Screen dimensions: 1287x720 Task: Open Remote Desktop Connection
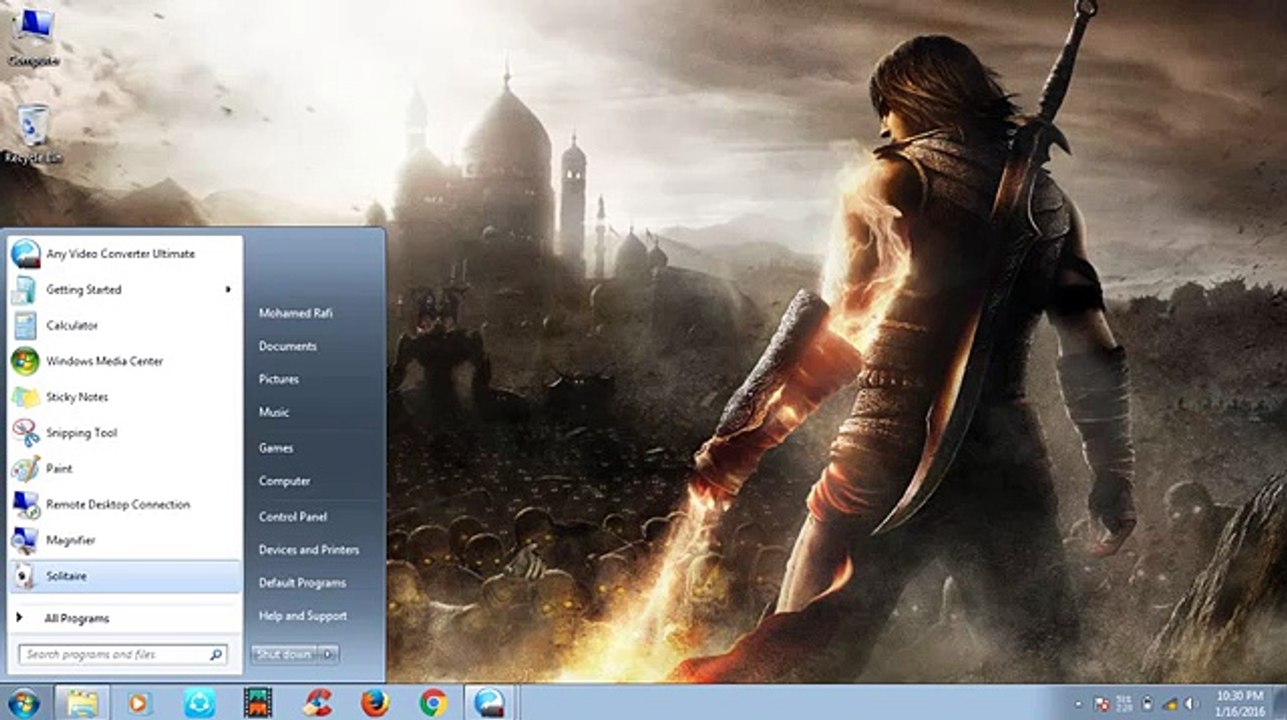pyautogui.click(x=125, y=505)
